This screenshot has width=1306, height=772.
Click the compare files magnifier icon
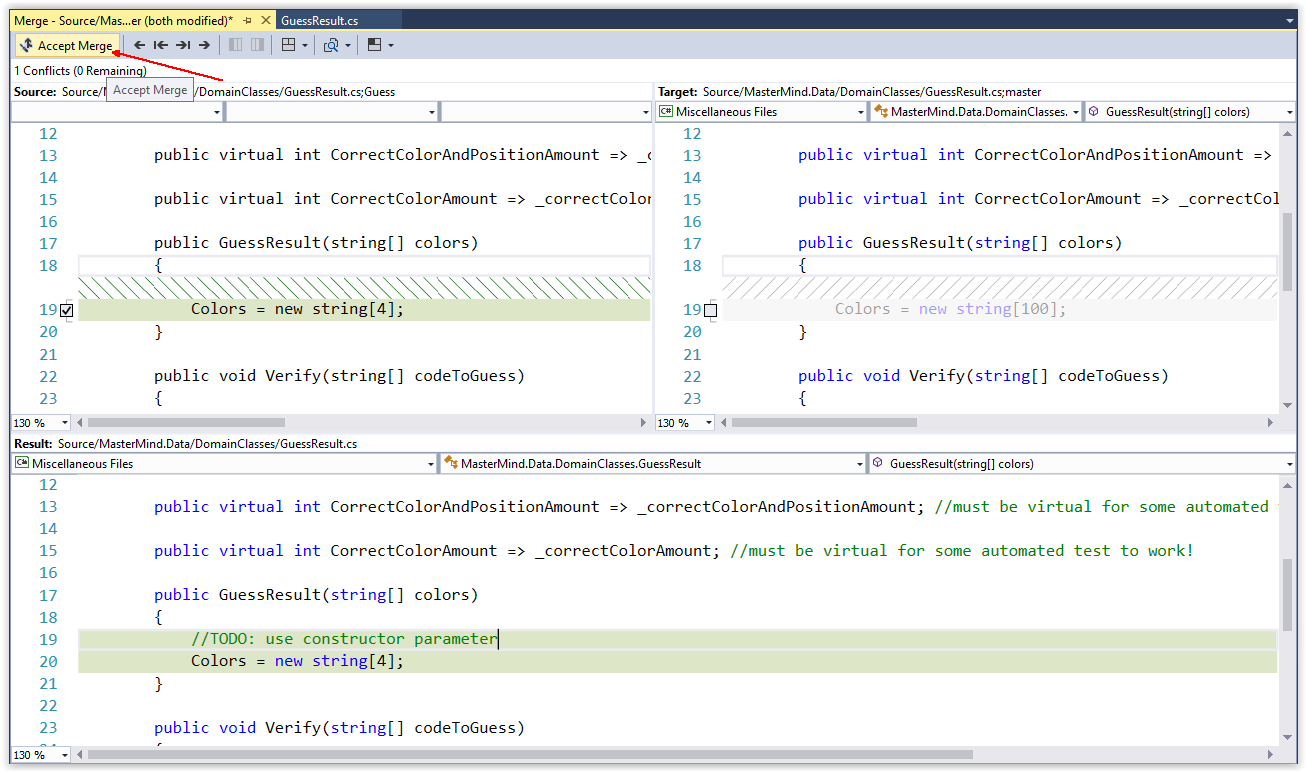[x=337, y=45]
